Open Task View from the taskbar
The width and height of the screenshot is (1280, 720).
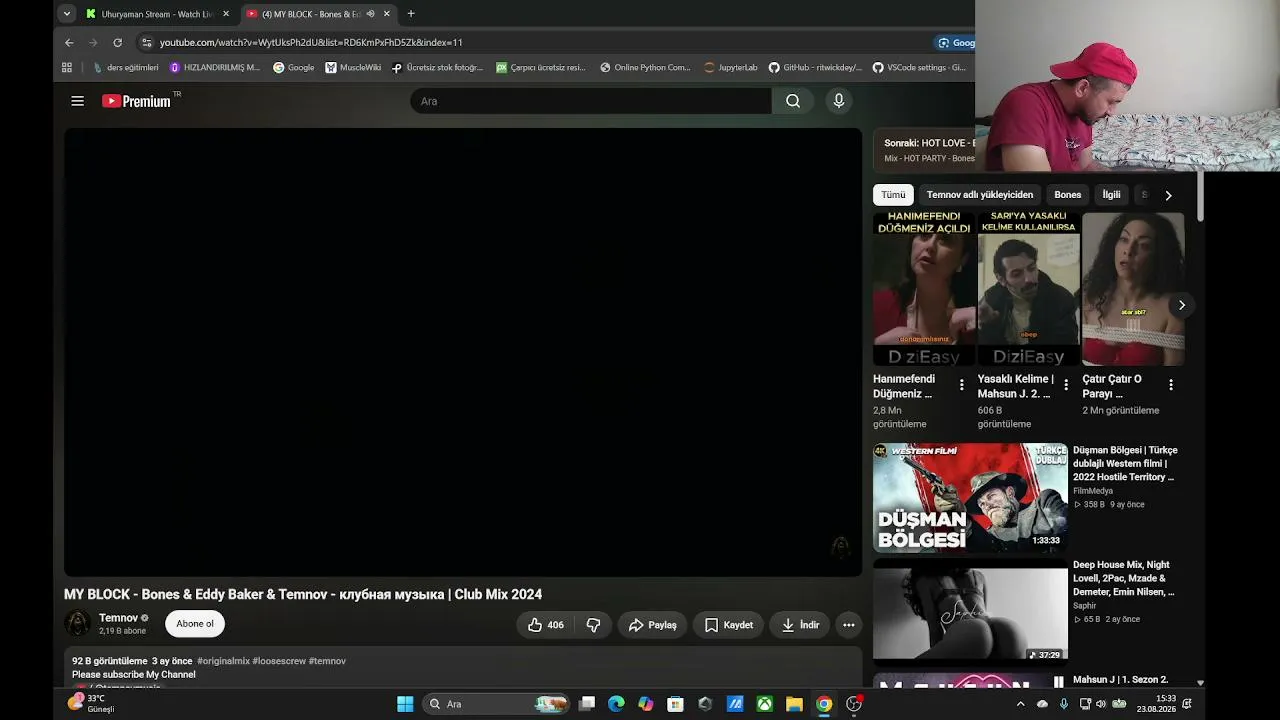(x=587, y=704)
